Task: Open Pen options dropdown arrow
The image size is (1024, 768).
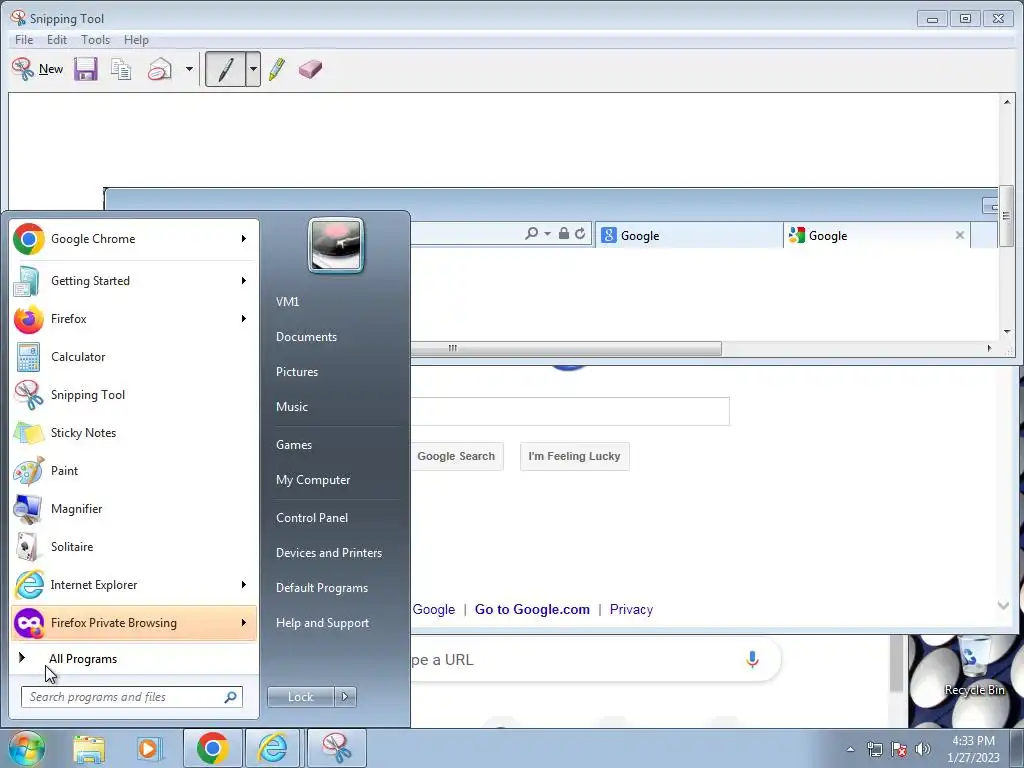Action: click(x=253, y=69)
